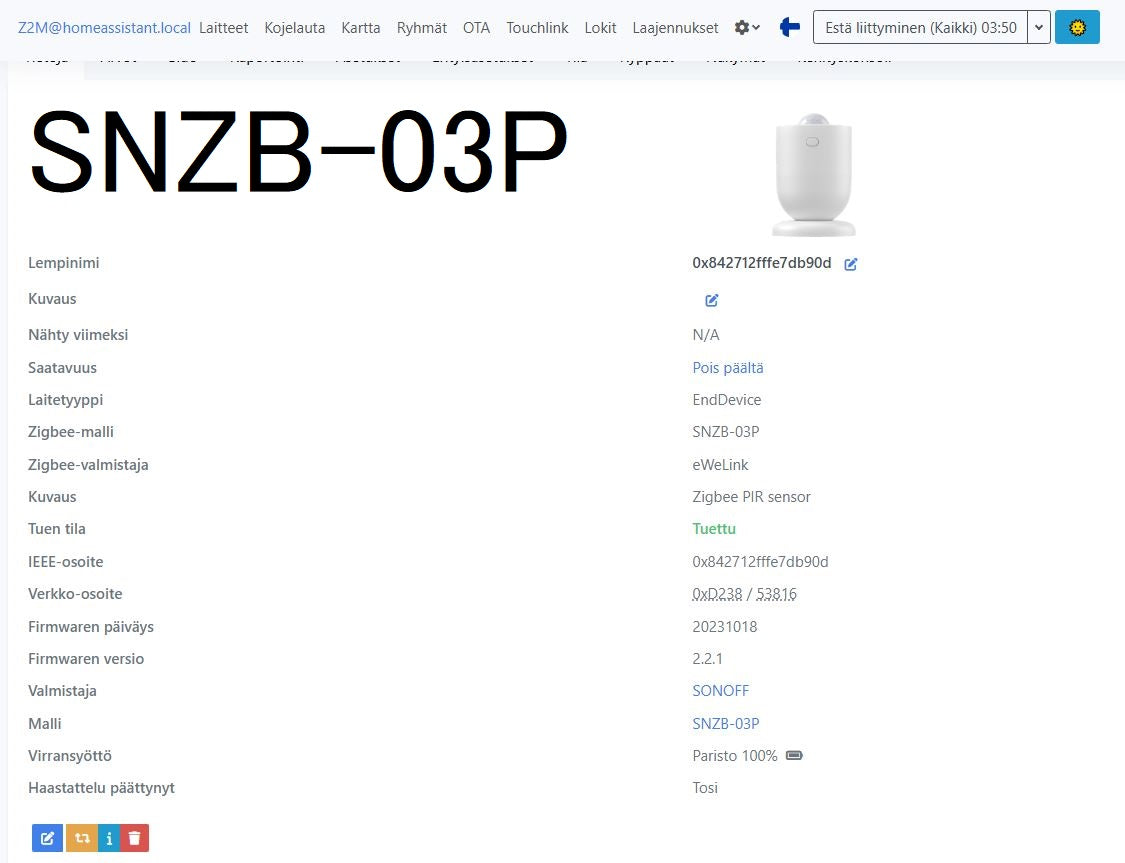
Task: Open Laajennukset extensions page
Action: click(x=675, y=27)
